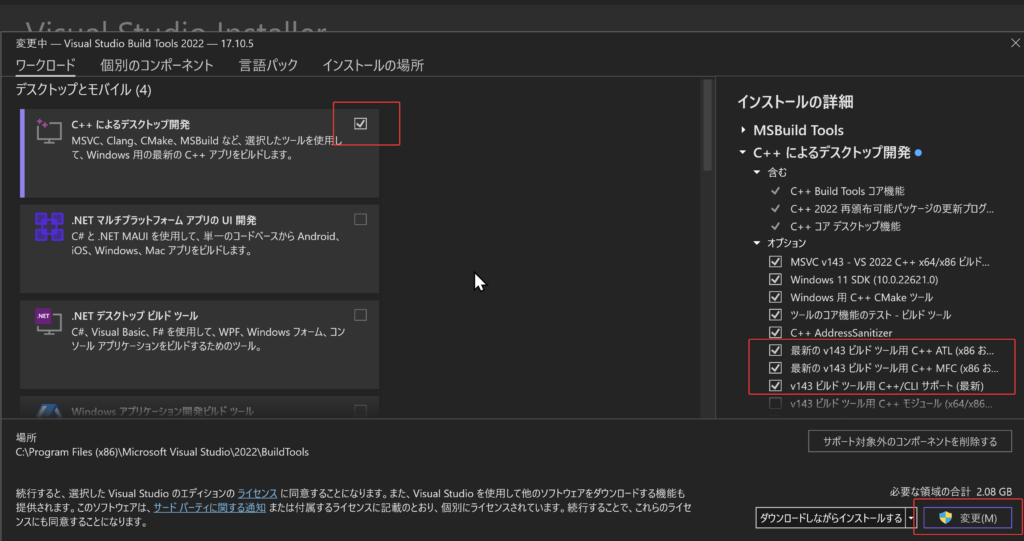Click the workload list vertical scrollbar
The height and width of the screenshot is (541, 1024).
[707, 125]
